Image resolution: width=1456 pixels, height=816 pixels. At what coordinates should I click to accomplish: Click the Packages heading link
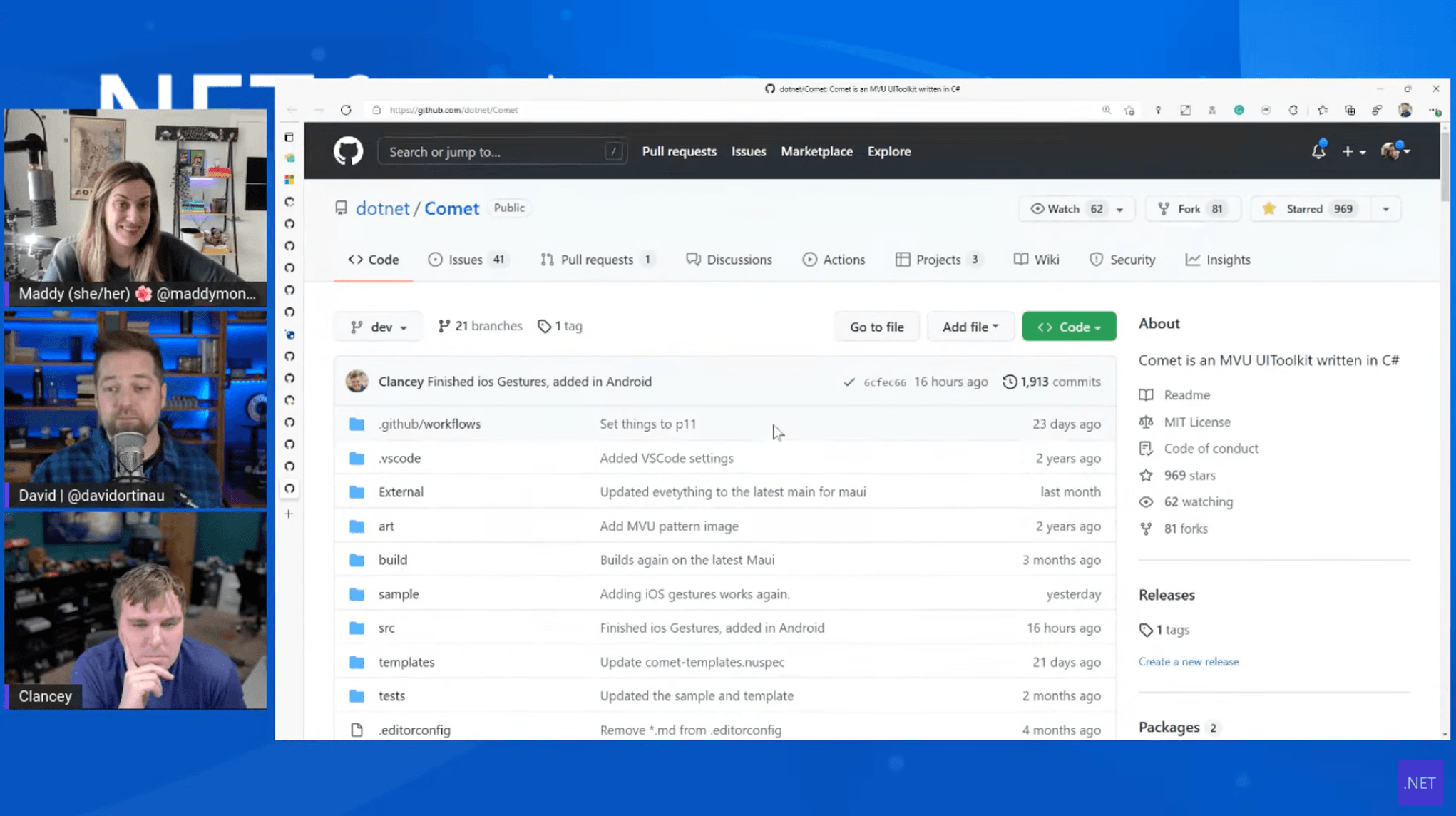click(x=1169, y=727)
